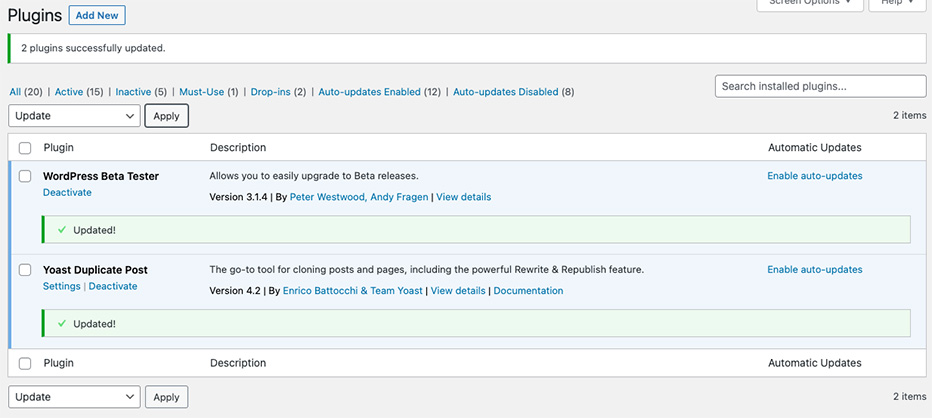
Task: Click the Yoast Duplicate Post plugin name
Action: point(95,270)
